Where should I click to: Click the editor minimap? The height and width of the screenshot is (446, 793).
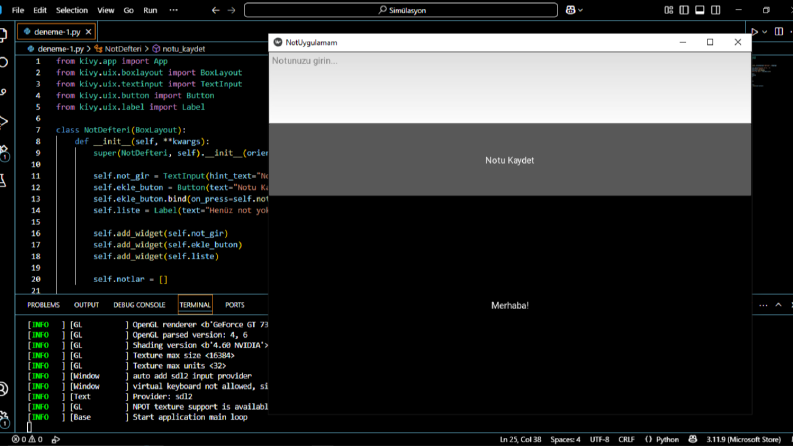coord(764,73)
